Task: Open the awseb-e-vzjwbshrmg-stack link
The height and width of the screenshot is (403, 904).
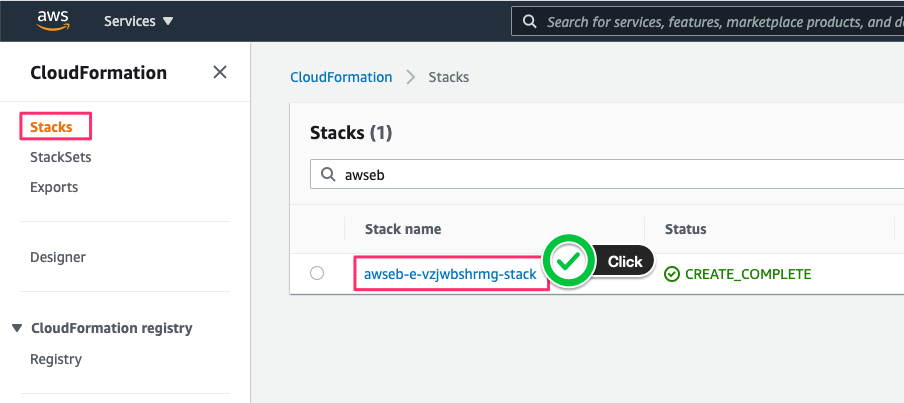Action: [450, 274]
